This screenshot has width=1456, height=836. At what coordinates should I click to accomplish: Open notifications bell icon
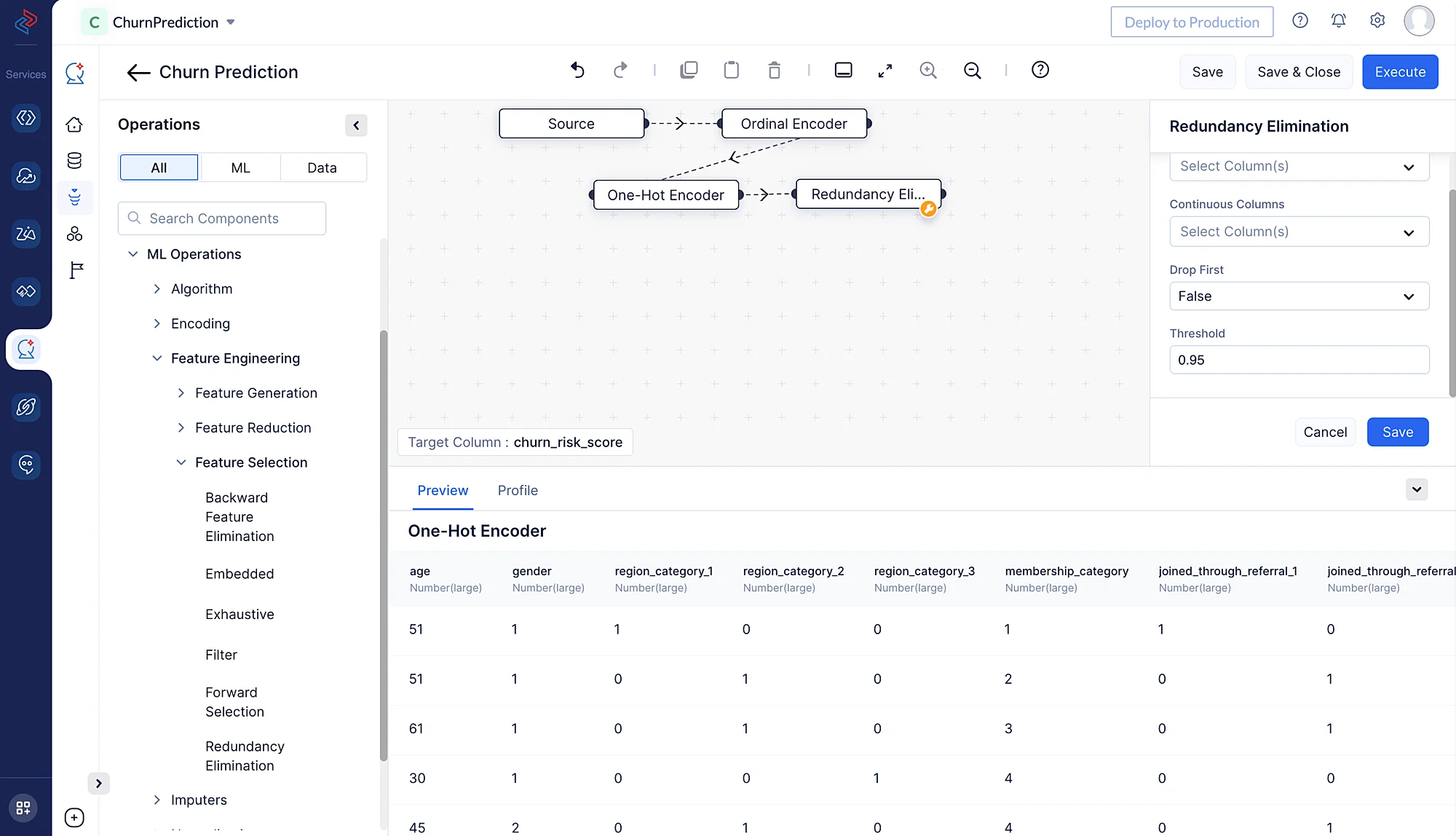[1338, 21]
